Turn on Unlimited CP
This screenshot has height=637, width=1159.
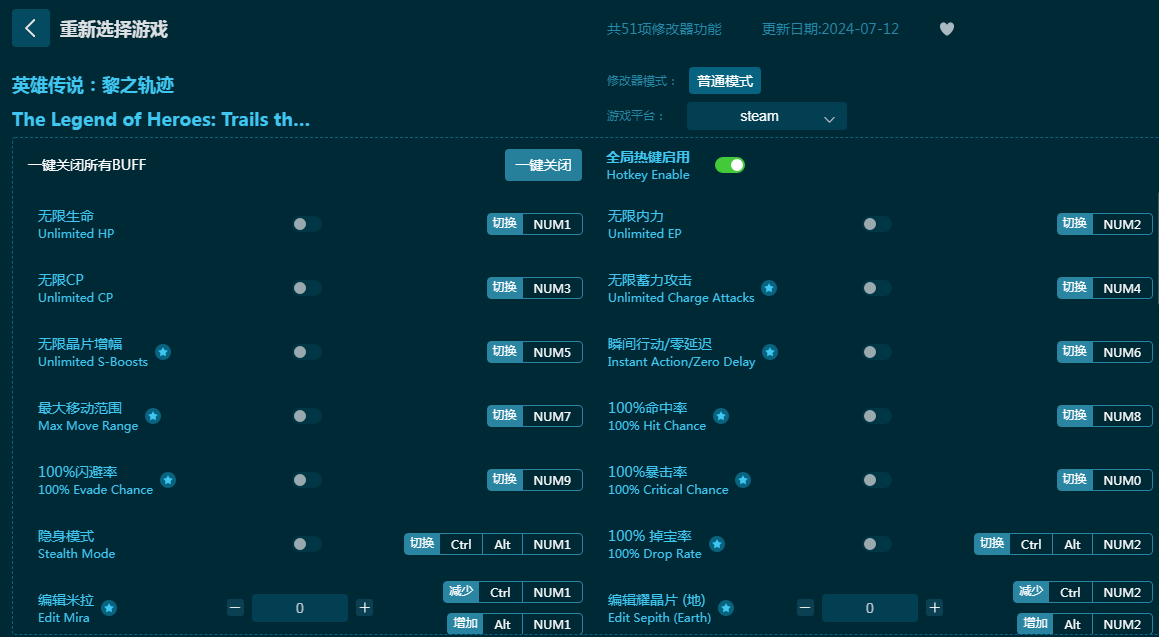click(x=307, y=288)
